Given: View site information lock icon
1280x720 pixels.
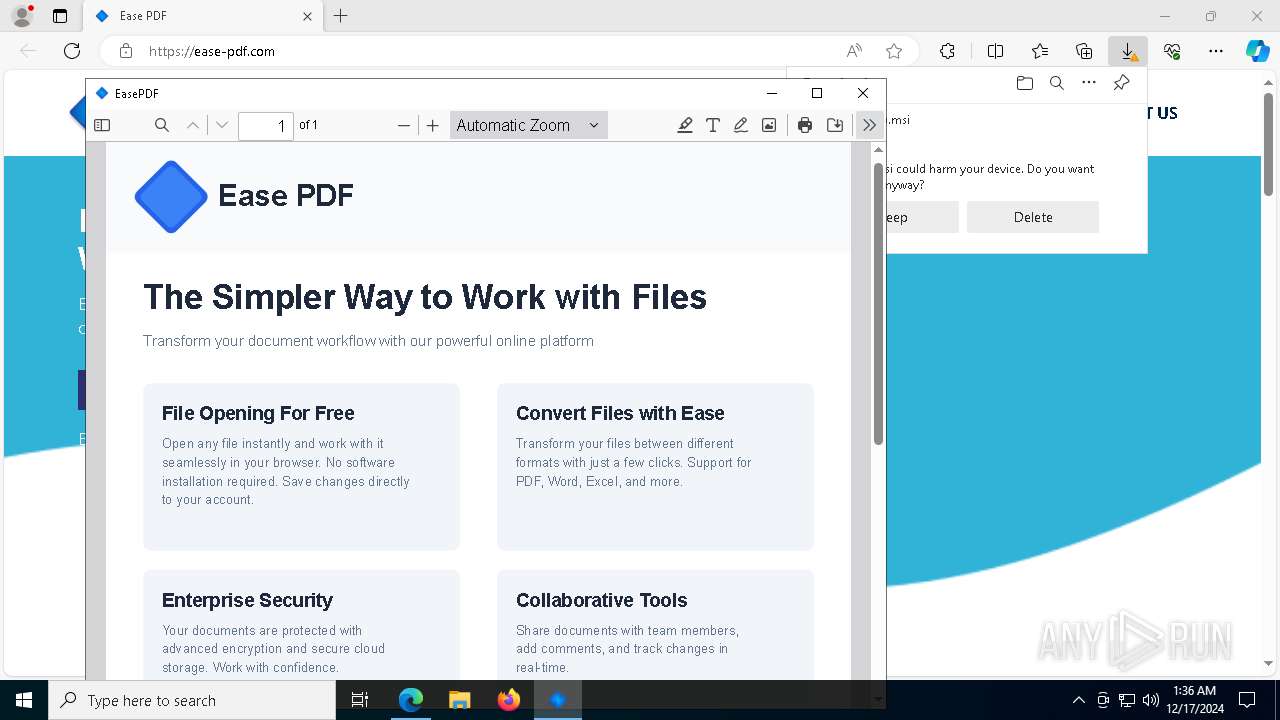Looking at the screenshot, I should click(126, 51).
